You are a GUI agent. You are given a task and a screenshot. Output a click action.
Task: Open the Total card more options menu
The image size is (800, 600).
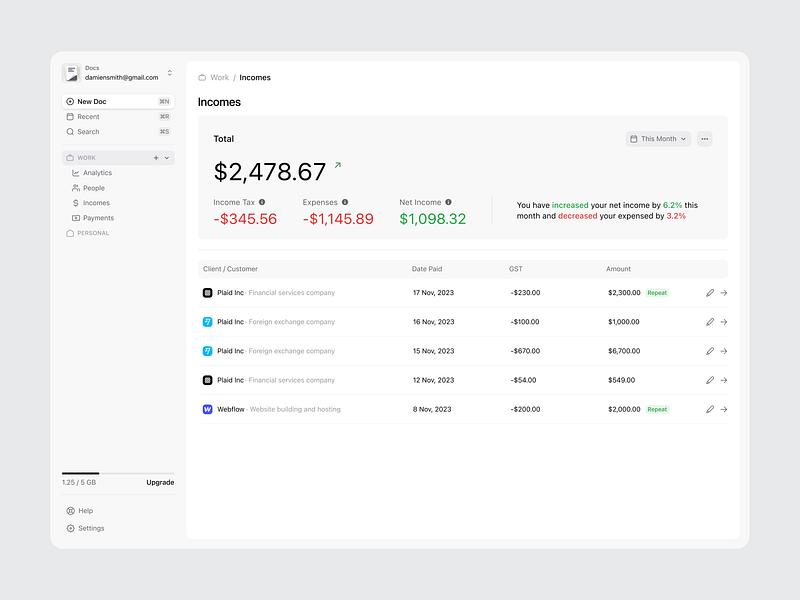(x=705, y=139)
